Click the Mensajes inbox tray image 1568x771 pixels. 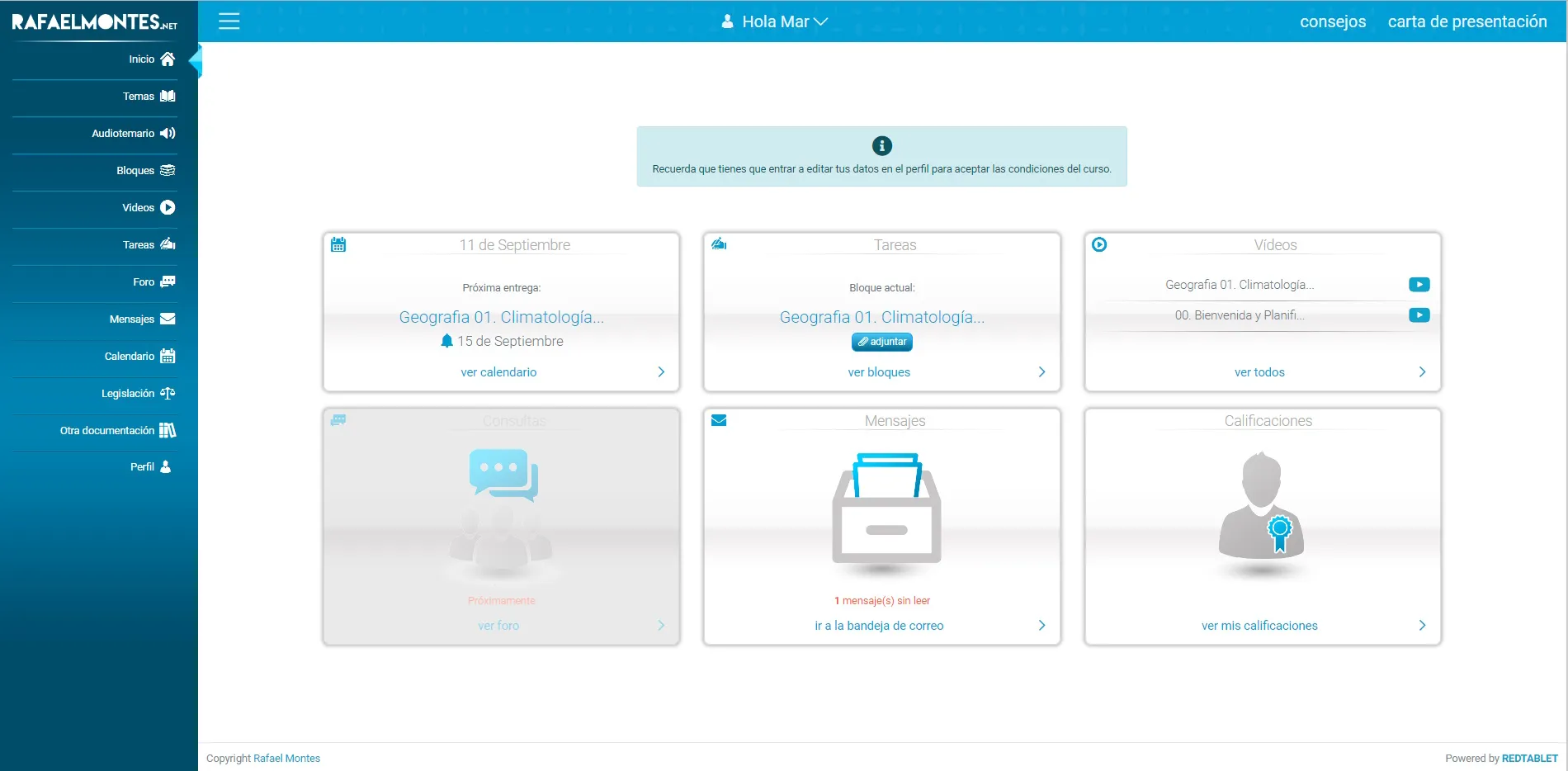point(886,510)
